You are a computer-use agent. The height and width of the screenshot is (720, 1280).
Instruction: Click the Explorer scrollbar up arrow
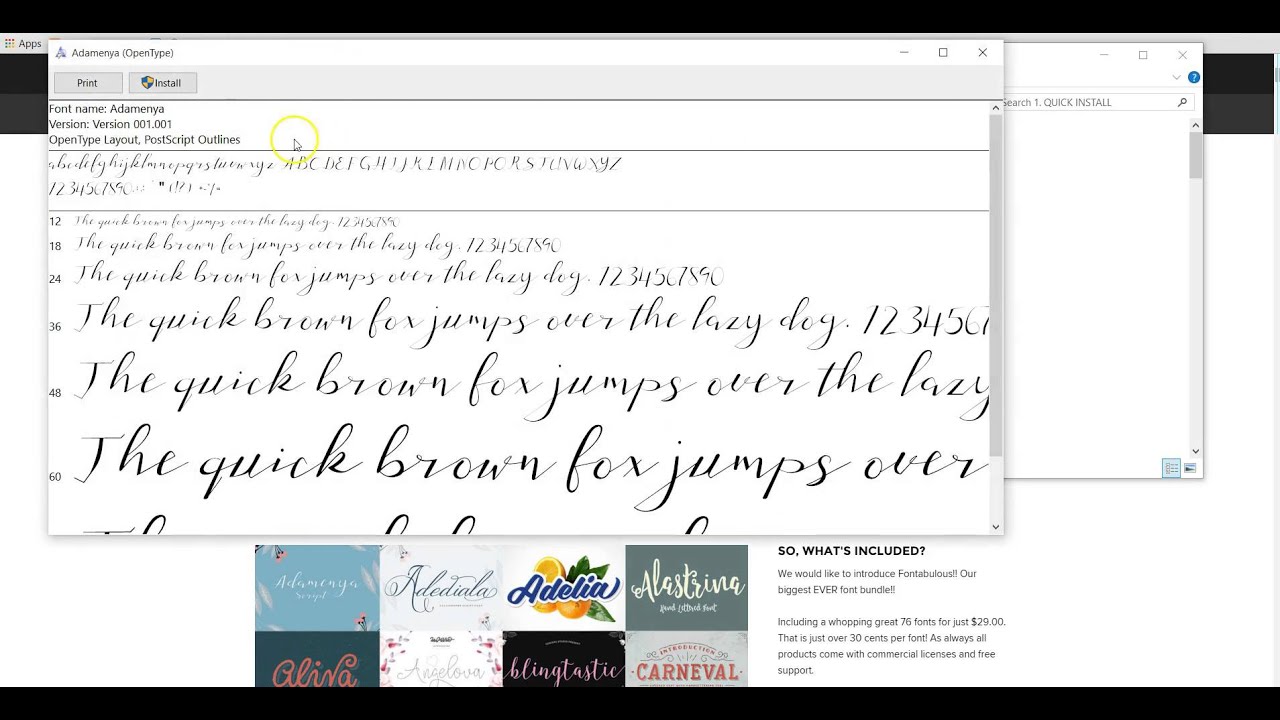[x=1196, y=126]
